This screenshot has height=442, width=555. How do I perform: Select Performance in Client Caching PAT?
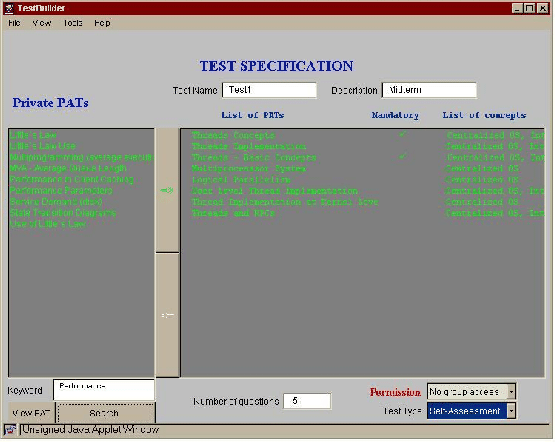pyautogui.click(x=71, y=179)
